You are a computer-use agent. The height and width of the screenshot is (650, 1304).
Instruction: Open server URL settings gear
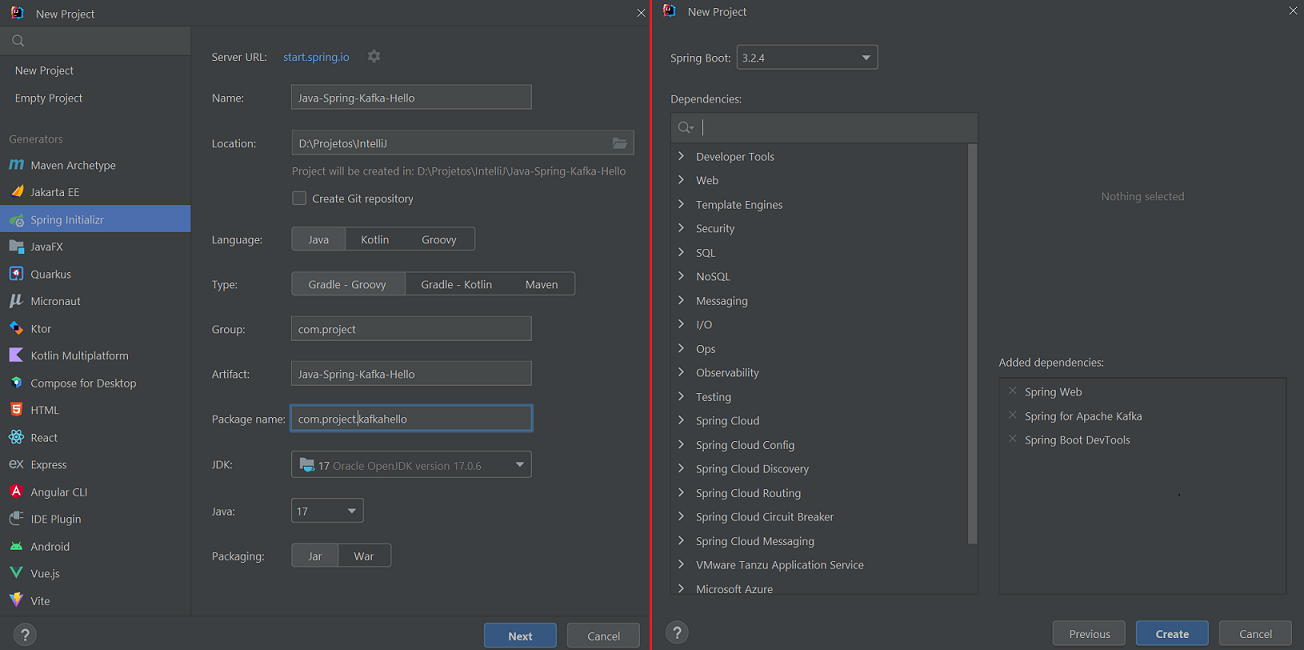374,57
